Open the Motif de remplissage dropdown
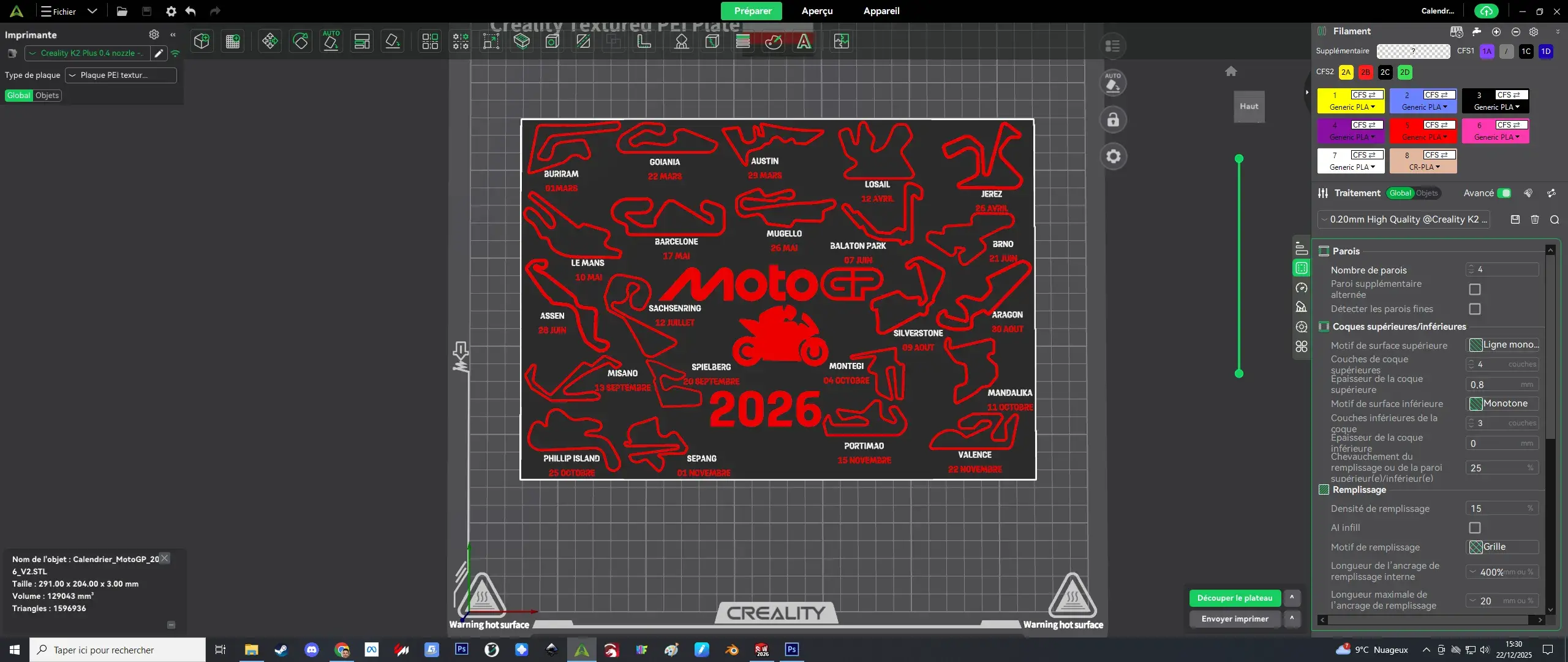The image size is (1568, 662). coord(1503,547)
